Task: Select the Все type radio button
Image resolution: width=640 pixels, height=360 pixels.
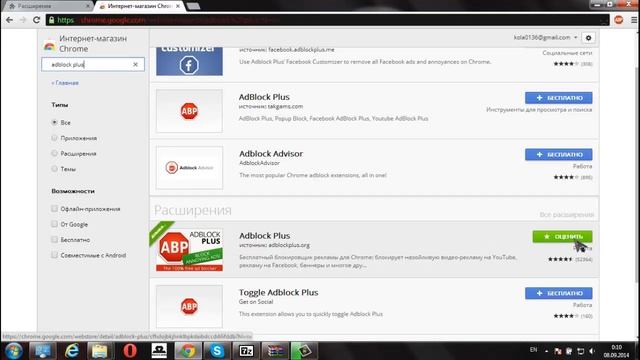Action: 54,122
